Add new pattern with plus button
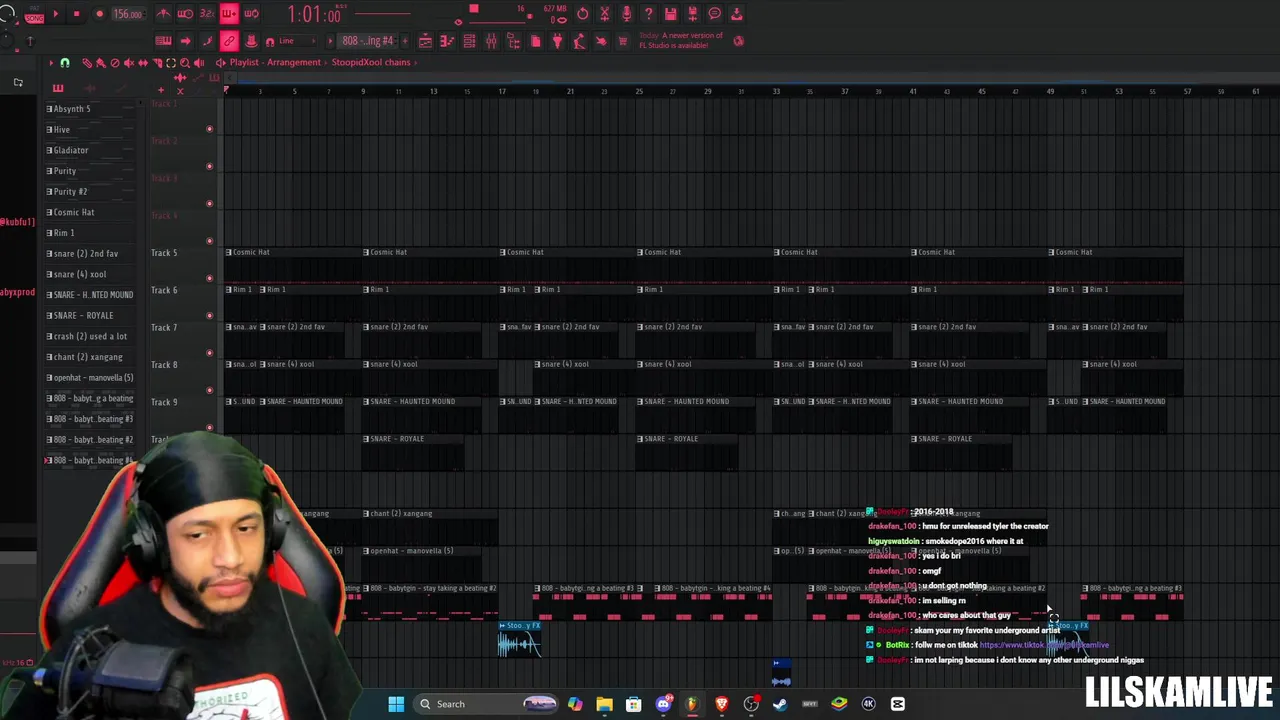Viewport: 1280px width, 720px height. [405, 41]
